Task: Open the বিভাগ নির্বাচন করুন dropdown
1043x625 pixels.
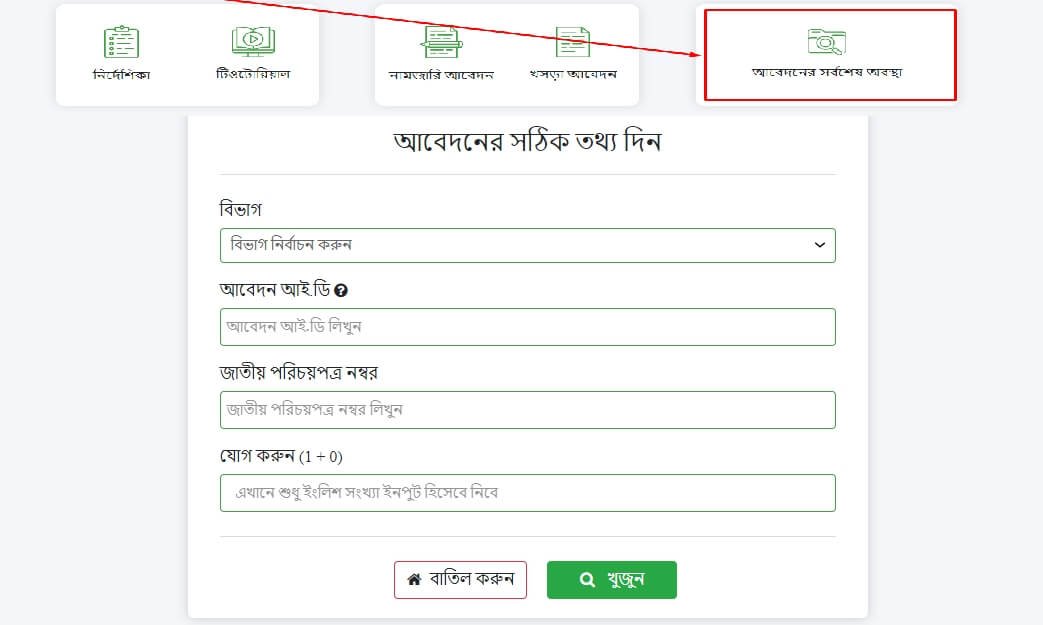Action: click(x=527, y=245)
